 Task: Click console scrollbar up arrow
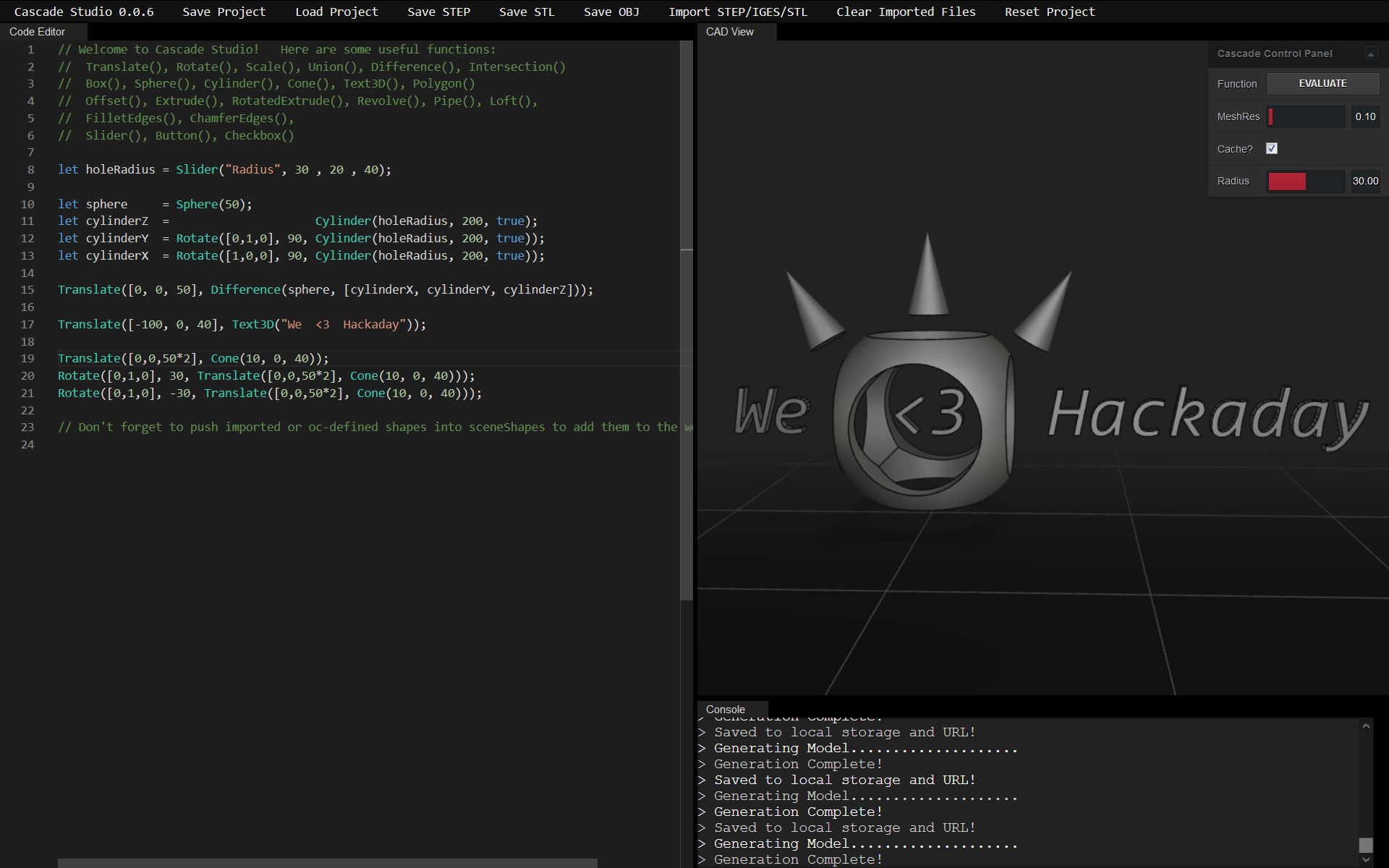click(x=1366, y=726)
